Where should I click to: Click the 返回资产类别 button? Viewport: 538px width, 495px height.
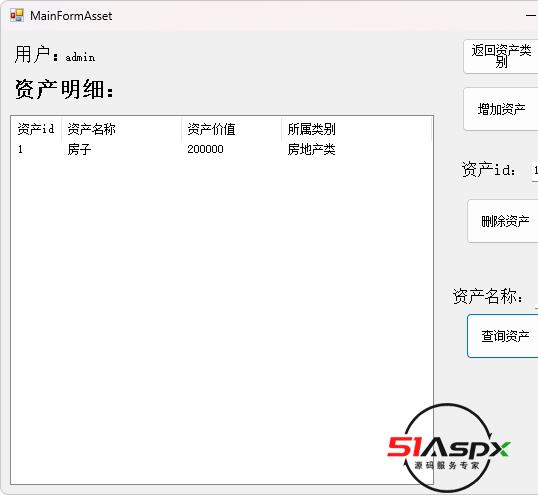(x=501, y=57)
